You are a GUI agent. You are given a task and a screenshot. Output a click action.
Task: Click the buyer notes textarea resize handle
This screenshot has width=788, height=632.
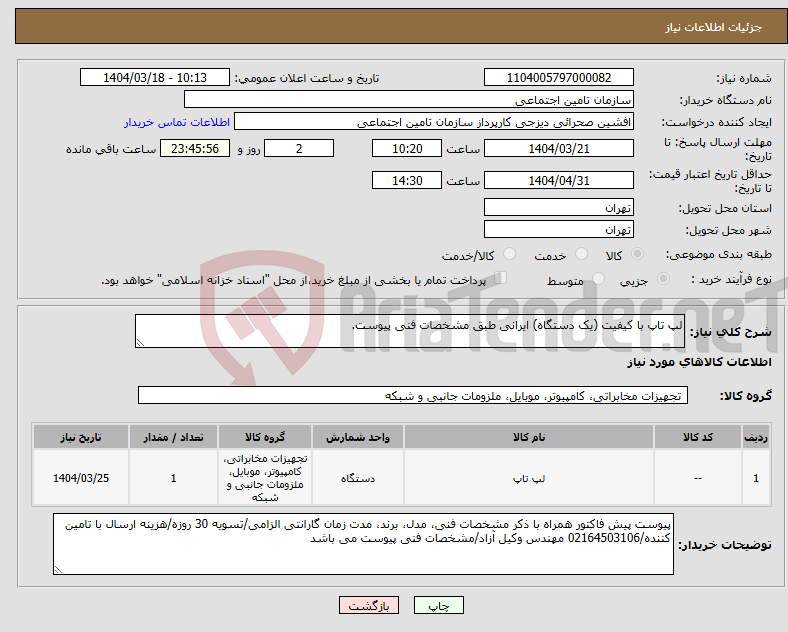(x=58, y=570)
